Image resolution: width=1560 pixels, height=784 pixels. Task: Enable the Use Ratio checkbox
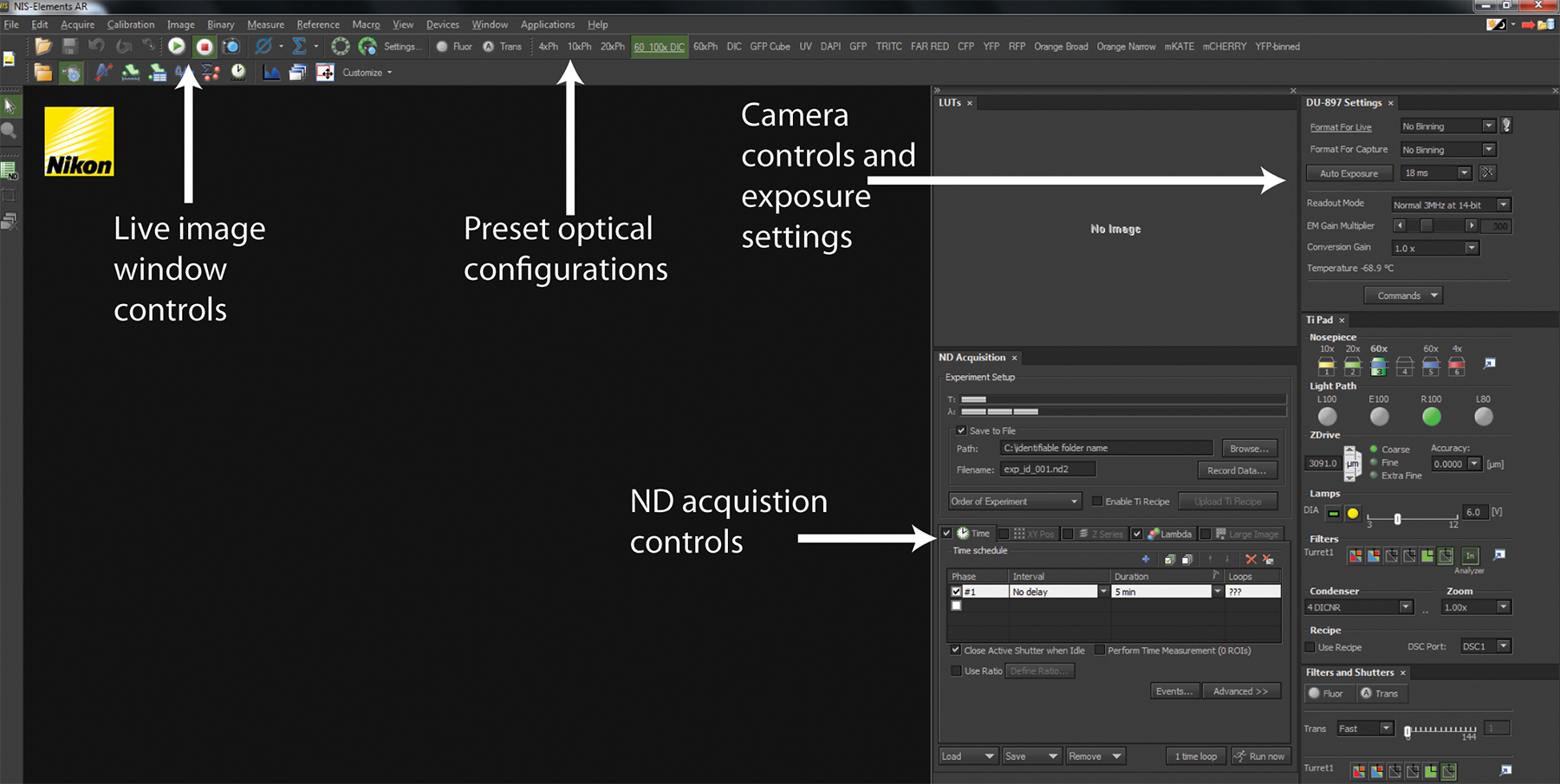coord(957,671)
